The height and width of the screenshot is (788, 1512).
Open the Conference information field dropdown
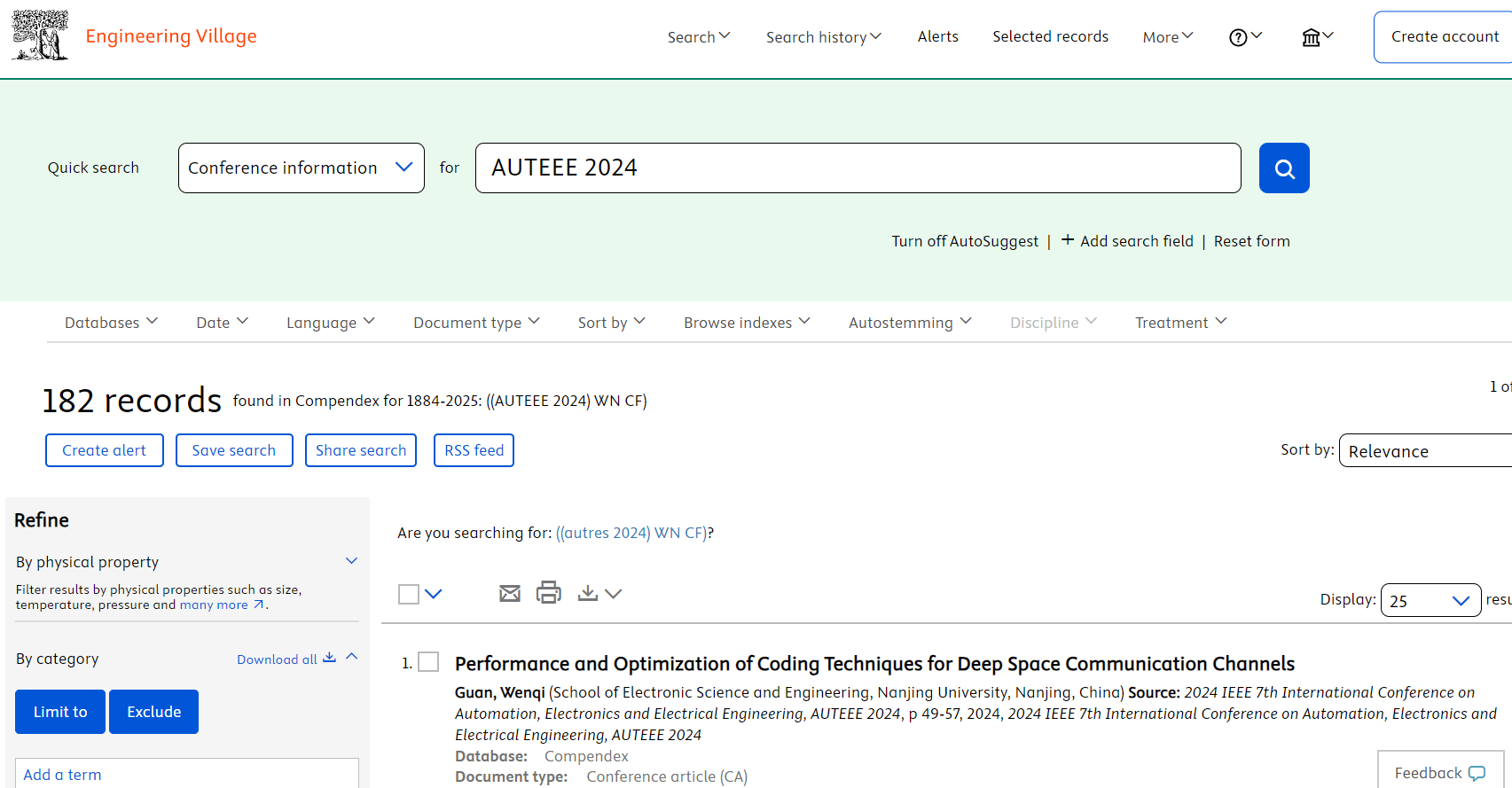(302, 168)
